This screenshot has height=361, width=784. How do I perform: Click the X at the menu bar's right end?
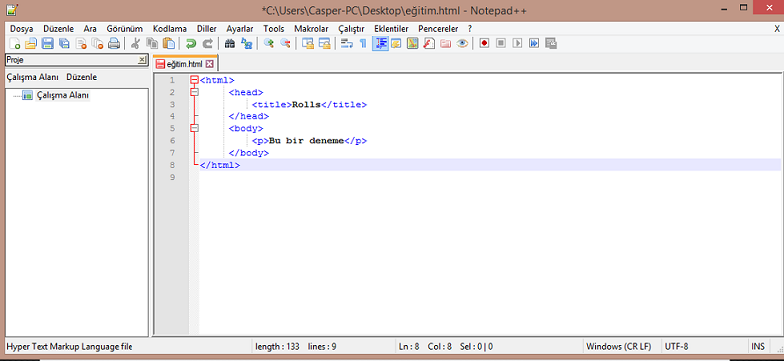[777, 29]
